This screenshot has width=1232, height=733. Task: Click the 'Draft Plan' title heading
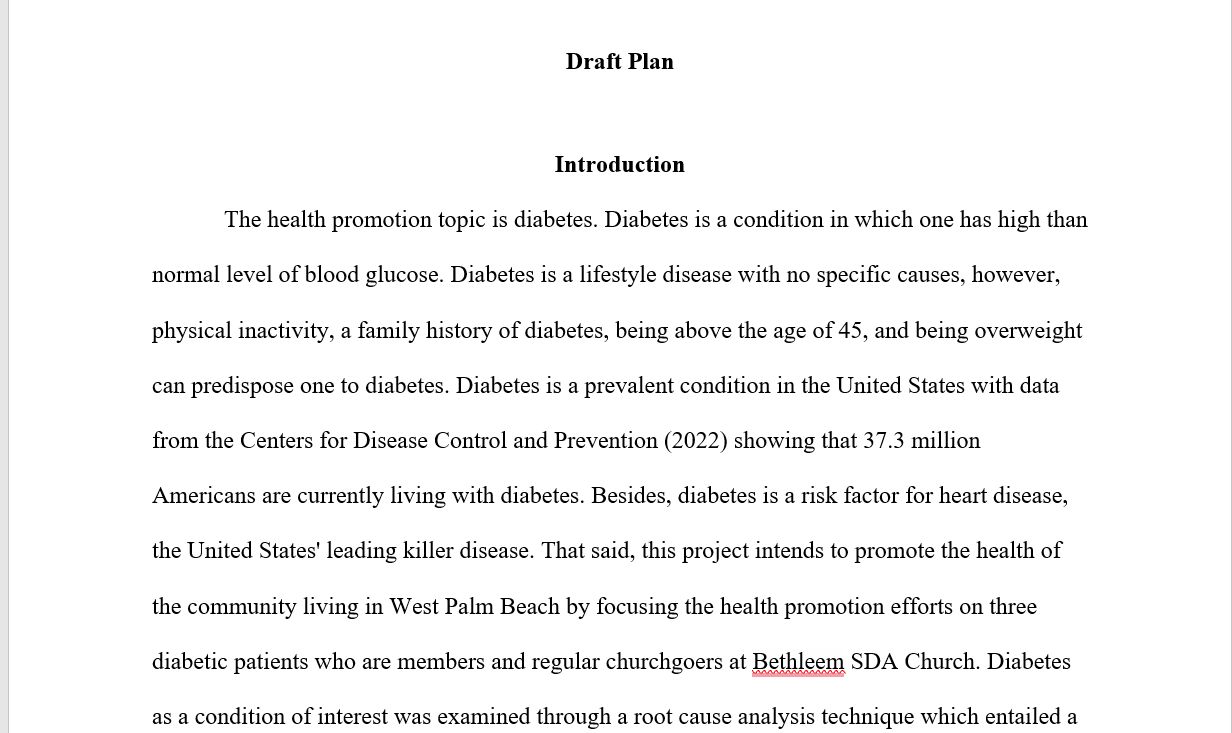tap(619, 62)
